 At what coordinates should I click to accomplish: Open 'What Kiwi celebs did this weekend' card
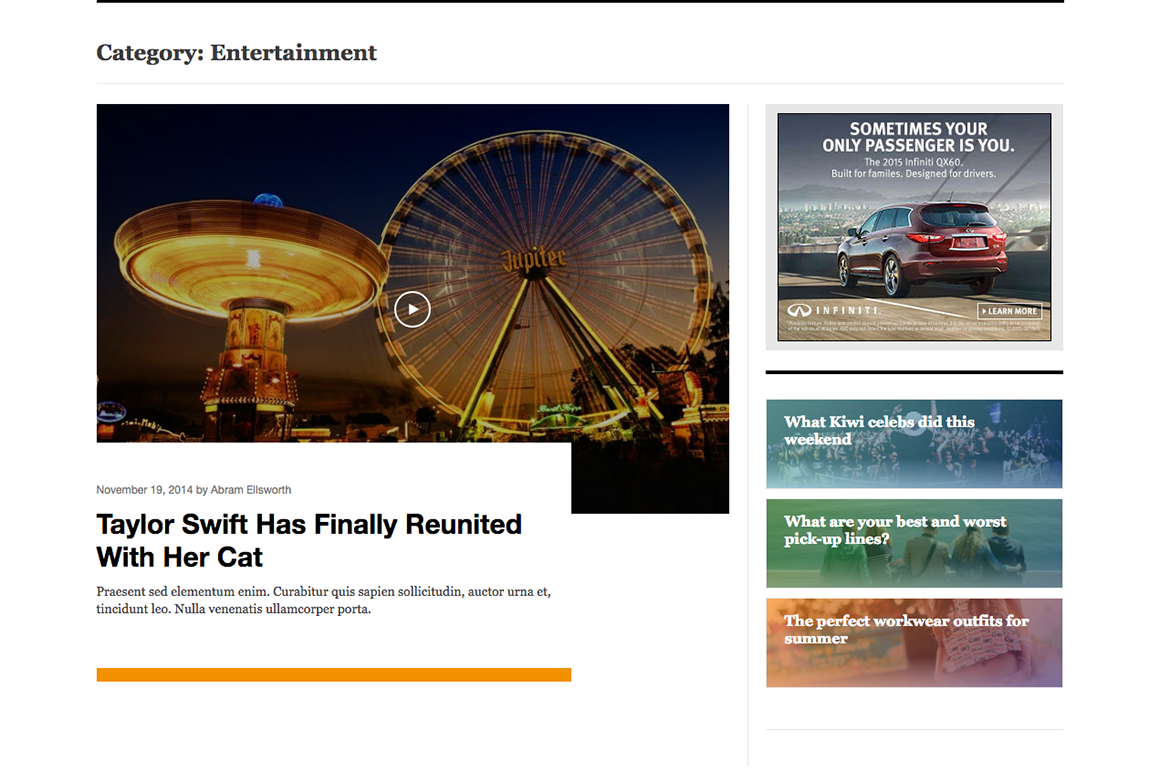point(914,444)
